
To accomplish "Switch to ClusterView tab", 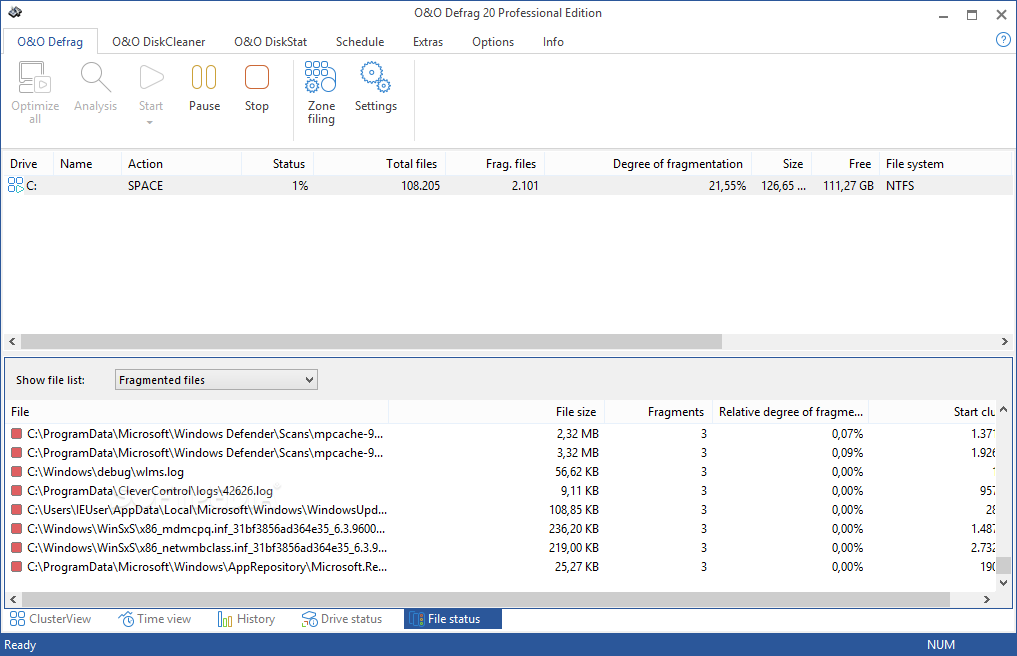I will [51, 619].
